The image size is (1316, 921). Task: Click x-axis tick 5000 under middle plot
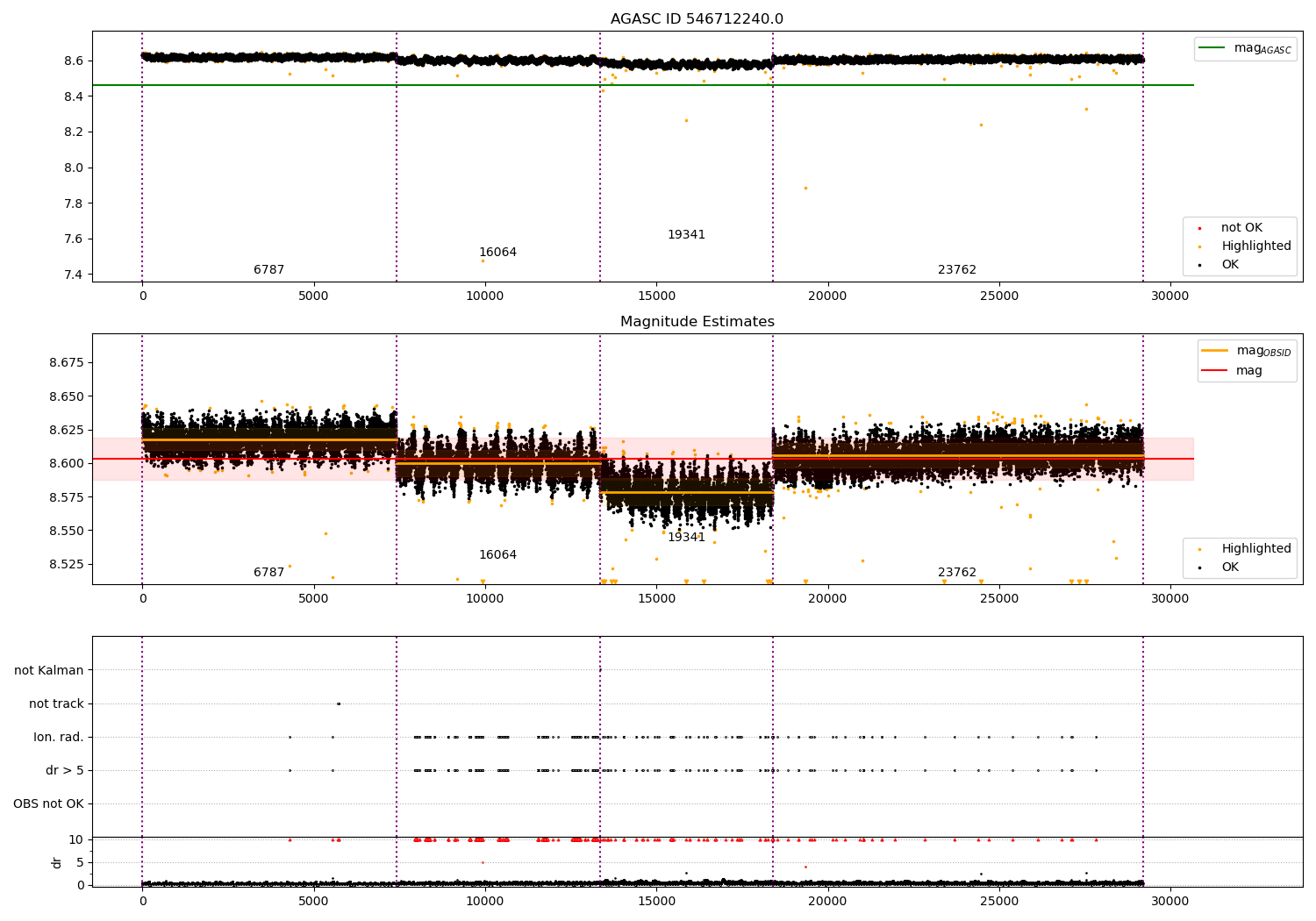pyautogui.click(x=313, y=599)
